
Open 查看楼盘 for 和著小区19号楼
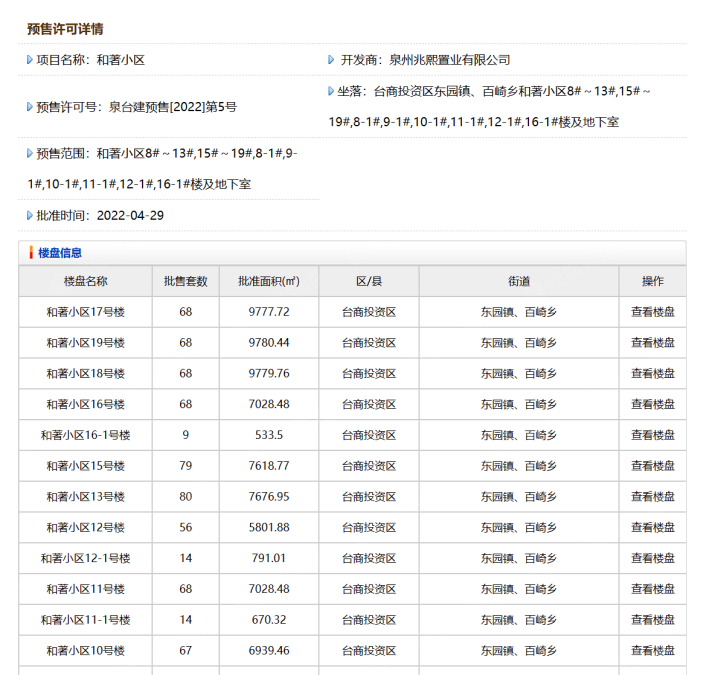click(653, 343)
